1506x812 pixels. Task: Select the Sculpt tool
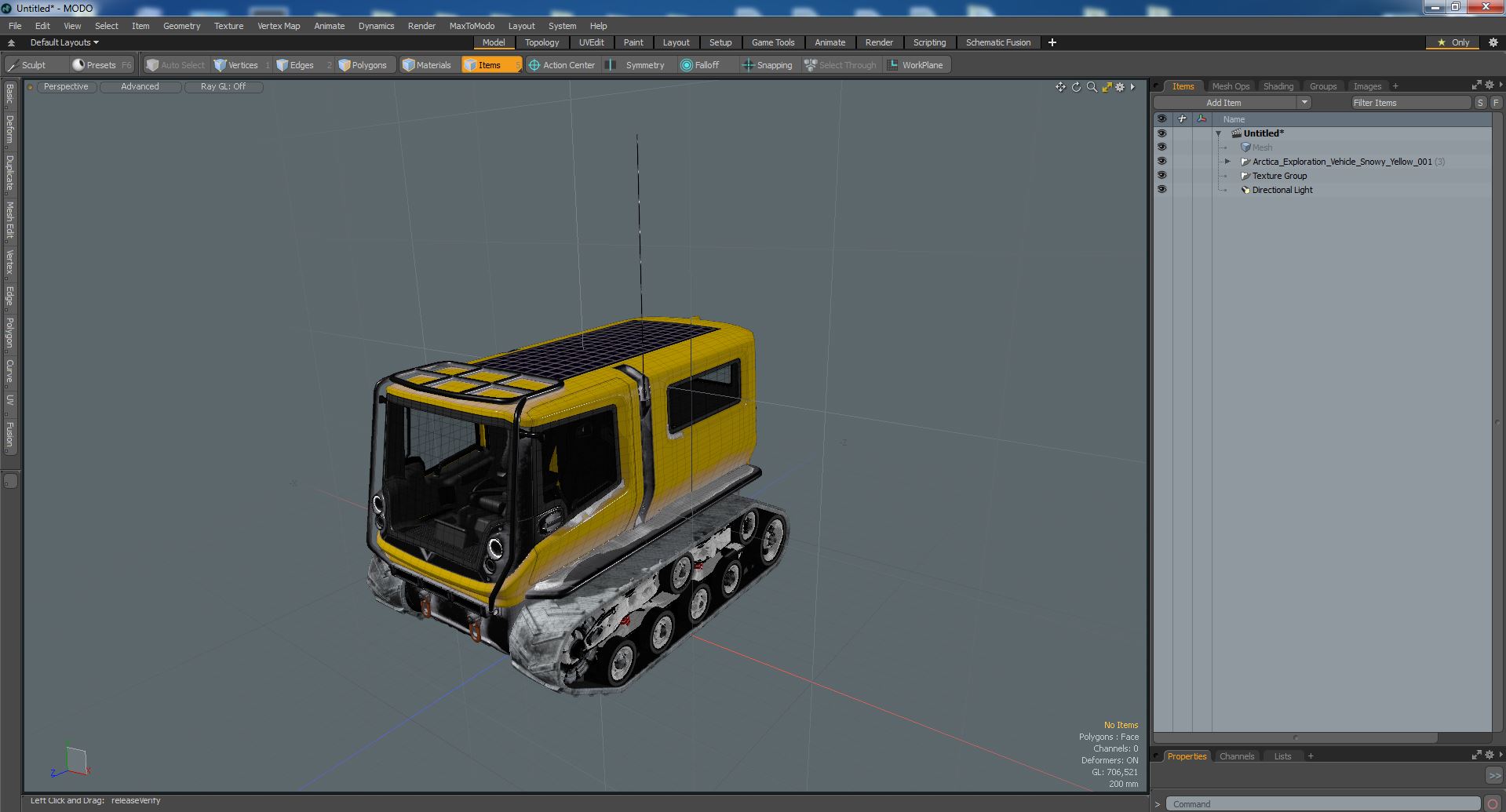[x=35, y=65]
